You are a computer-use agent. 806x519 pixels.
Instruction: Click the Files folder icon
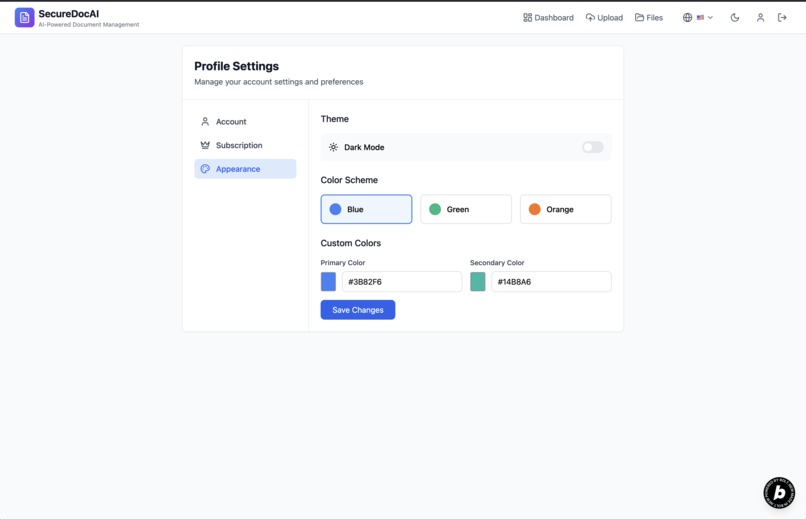click(639, 17)
